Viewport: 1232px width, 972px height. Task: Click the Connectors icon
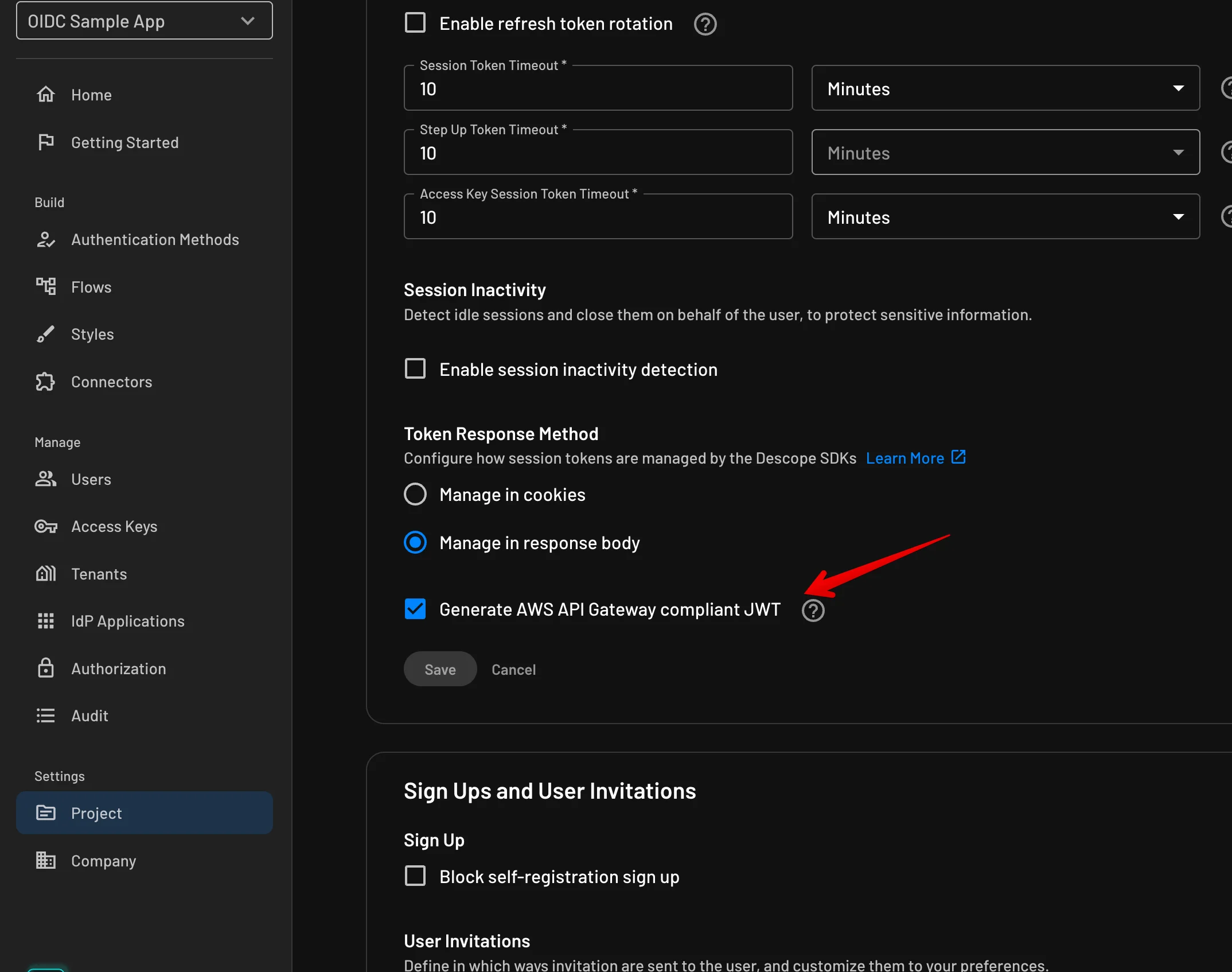coord(46,381)
